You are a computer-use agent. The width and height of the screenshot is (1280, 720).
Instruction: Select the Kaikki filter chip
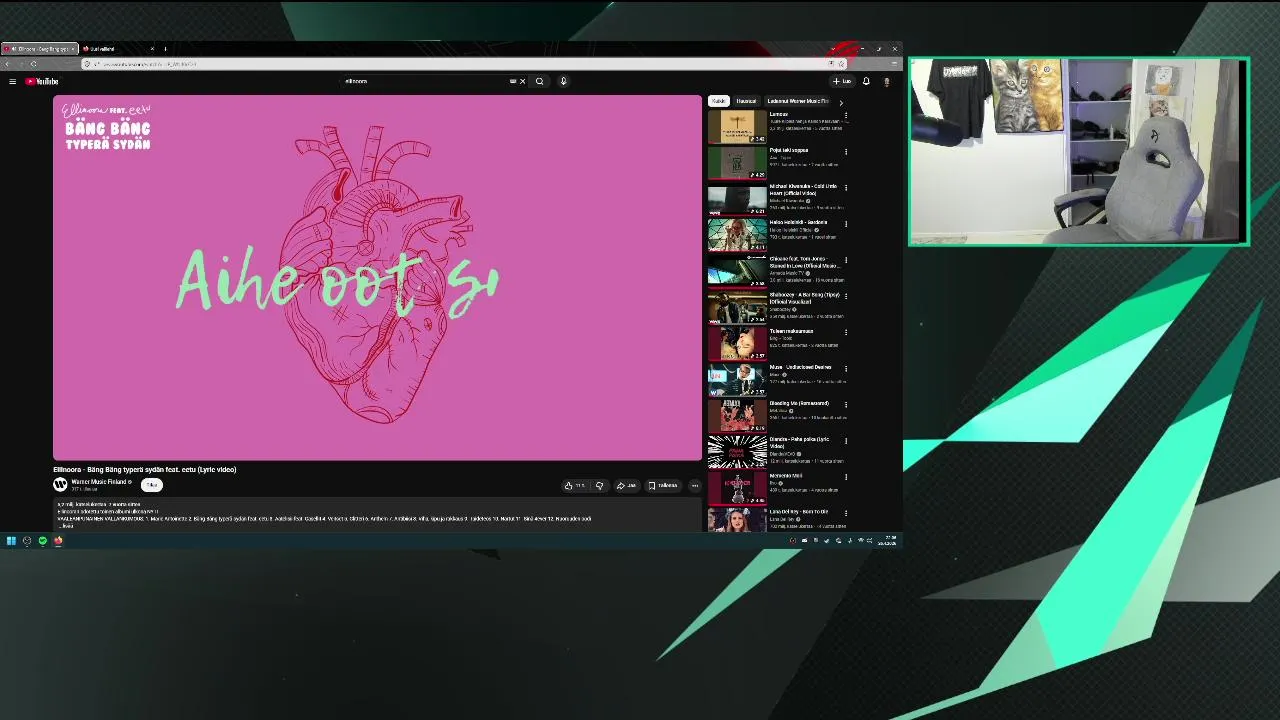(x=718, y=101)
